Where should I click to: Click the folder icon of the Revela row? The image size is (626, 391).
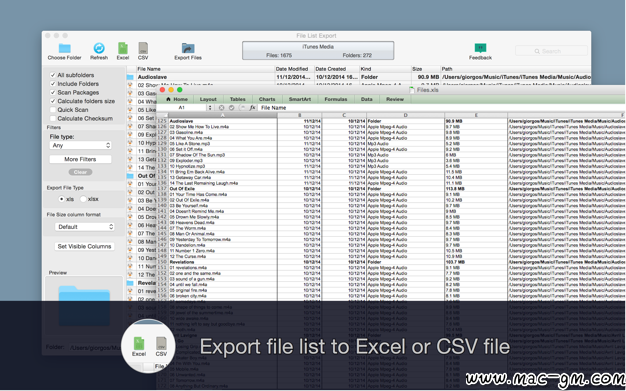[130, 283]
